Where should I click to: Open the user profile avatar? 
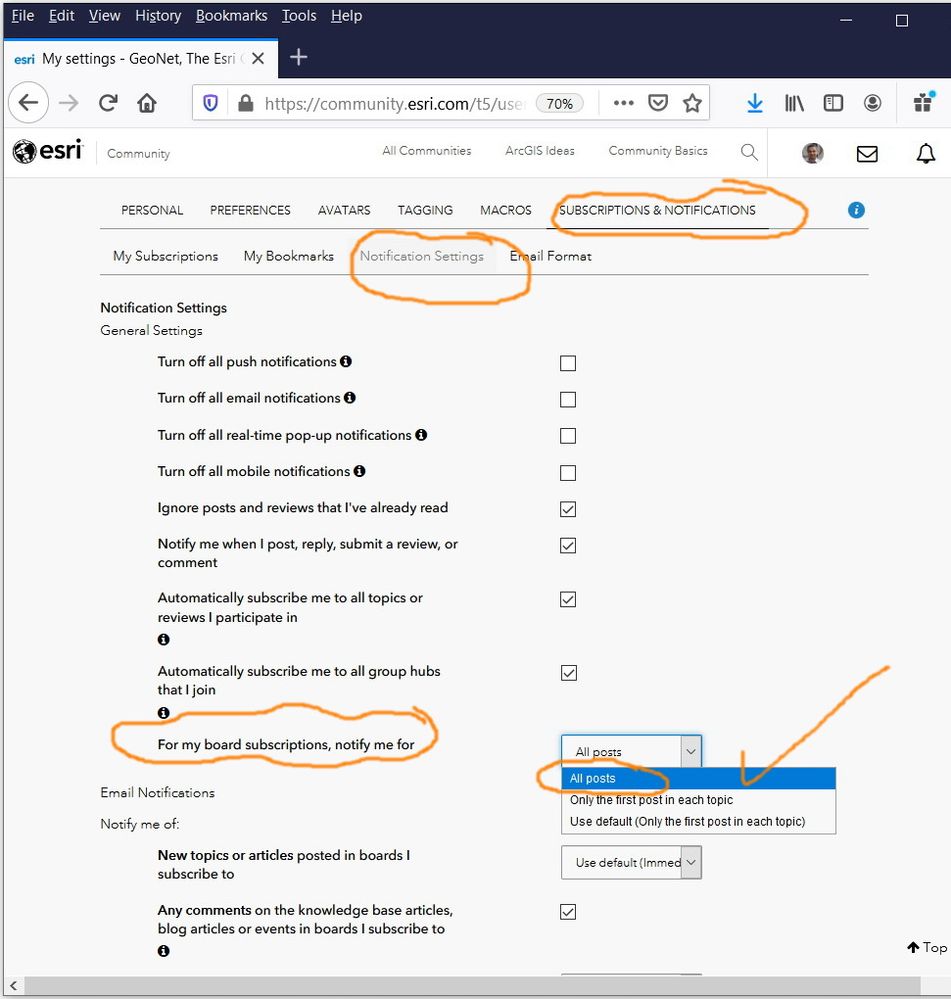coord(812,153)
